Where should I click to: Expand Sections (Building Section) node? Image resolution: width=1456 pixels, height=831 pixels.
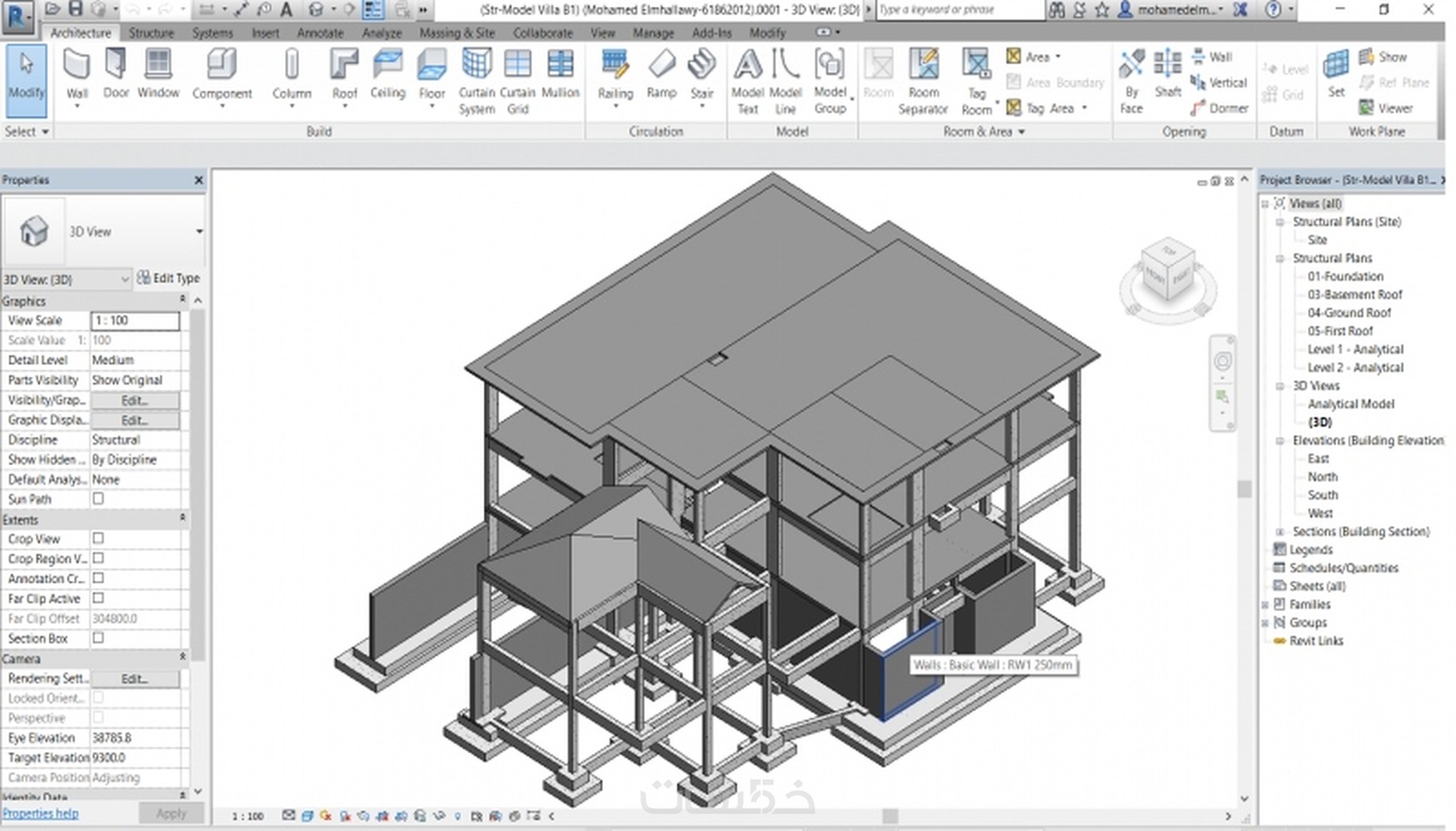1280,531
